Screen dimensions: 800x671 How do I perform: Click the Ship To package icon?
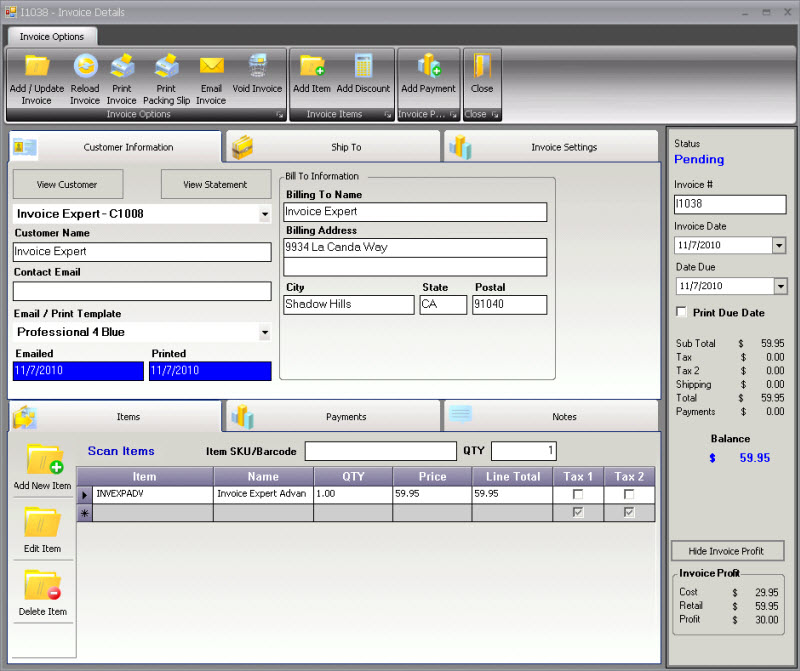pyautogui.click(x=242, y=147)
